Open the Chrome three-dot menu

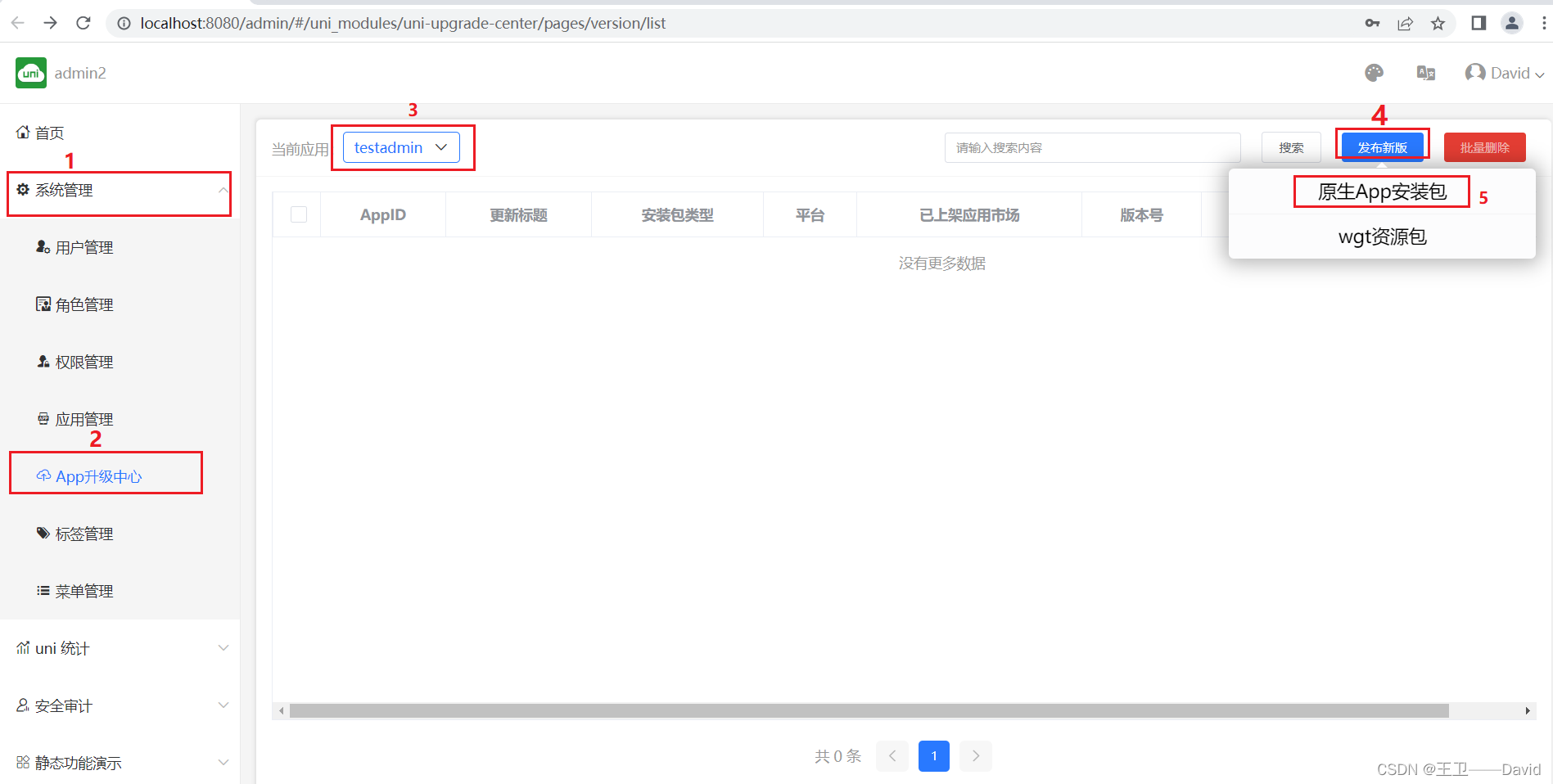1544,23
